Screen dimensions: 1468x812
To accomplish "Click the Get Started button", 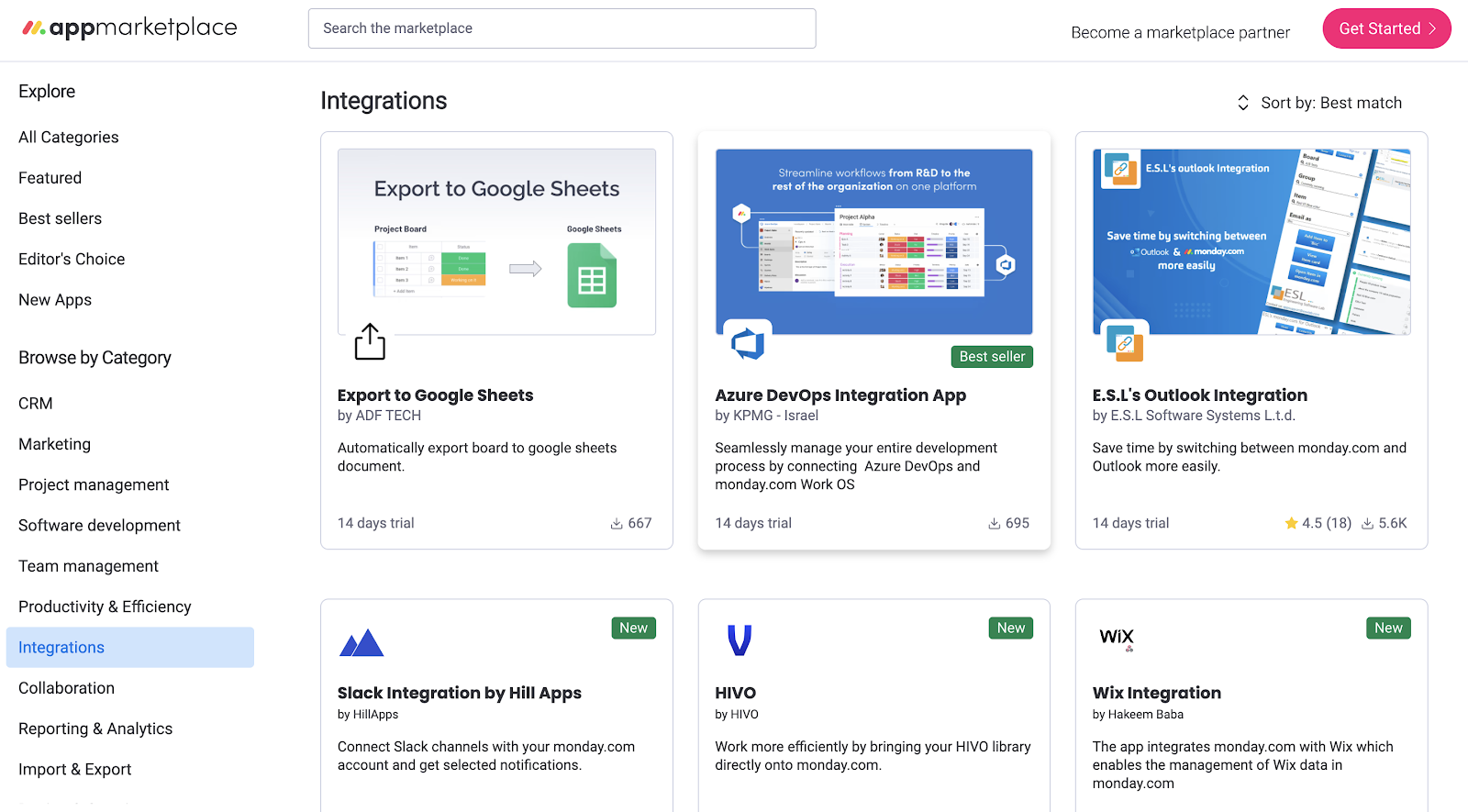I will [x=1386, y=28].
